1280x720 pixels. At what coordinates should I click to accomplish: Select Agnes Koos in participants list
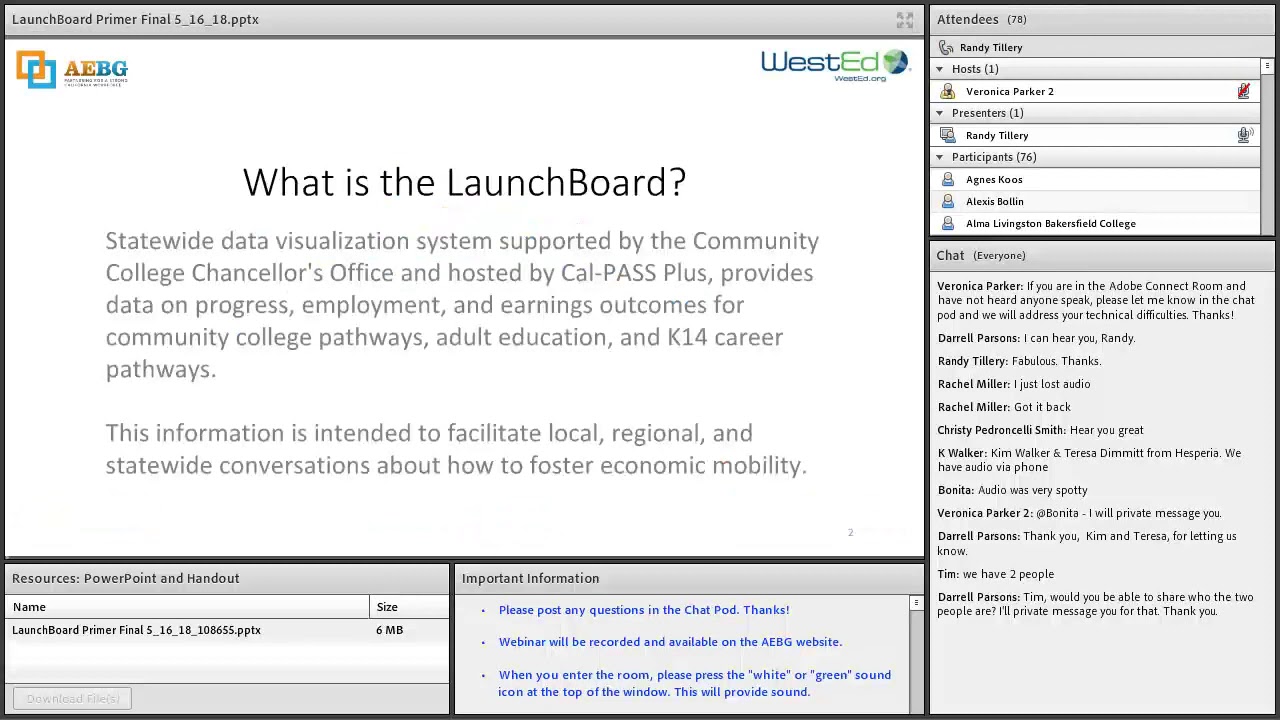[1095, 179]
